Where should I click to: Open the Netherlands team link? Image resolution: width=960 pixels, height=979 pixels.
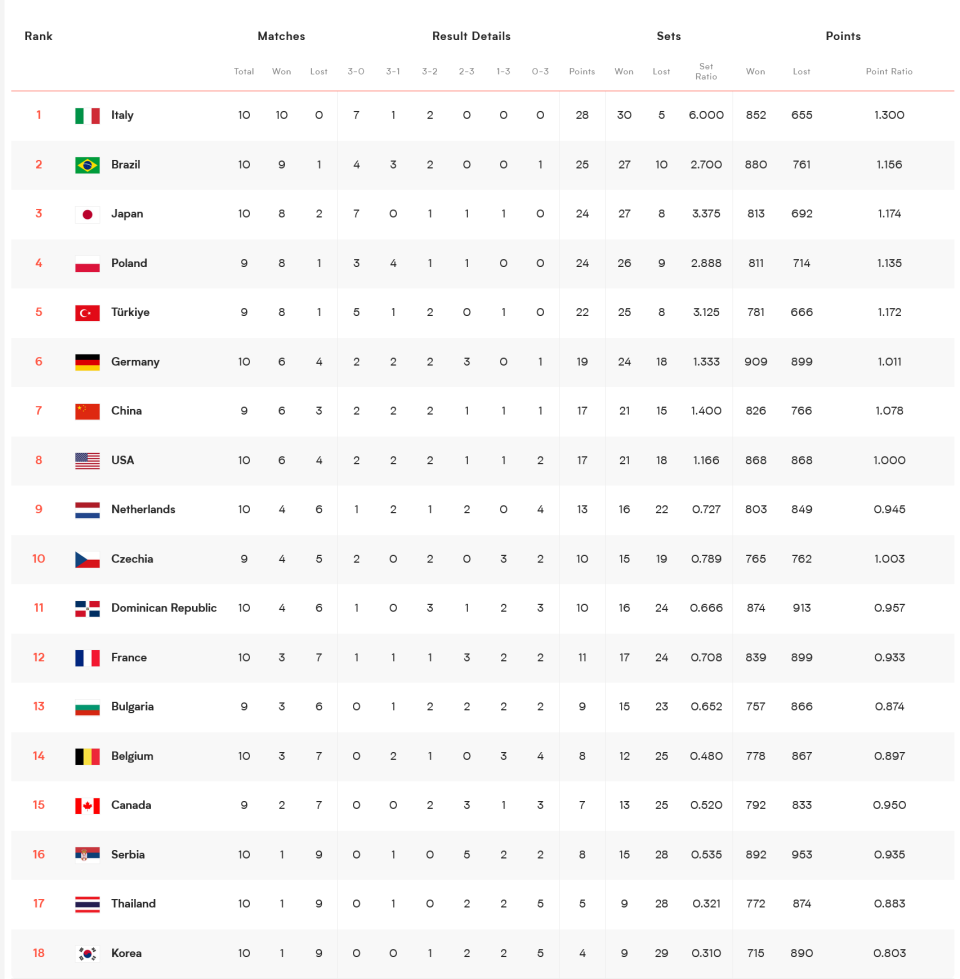143,509
